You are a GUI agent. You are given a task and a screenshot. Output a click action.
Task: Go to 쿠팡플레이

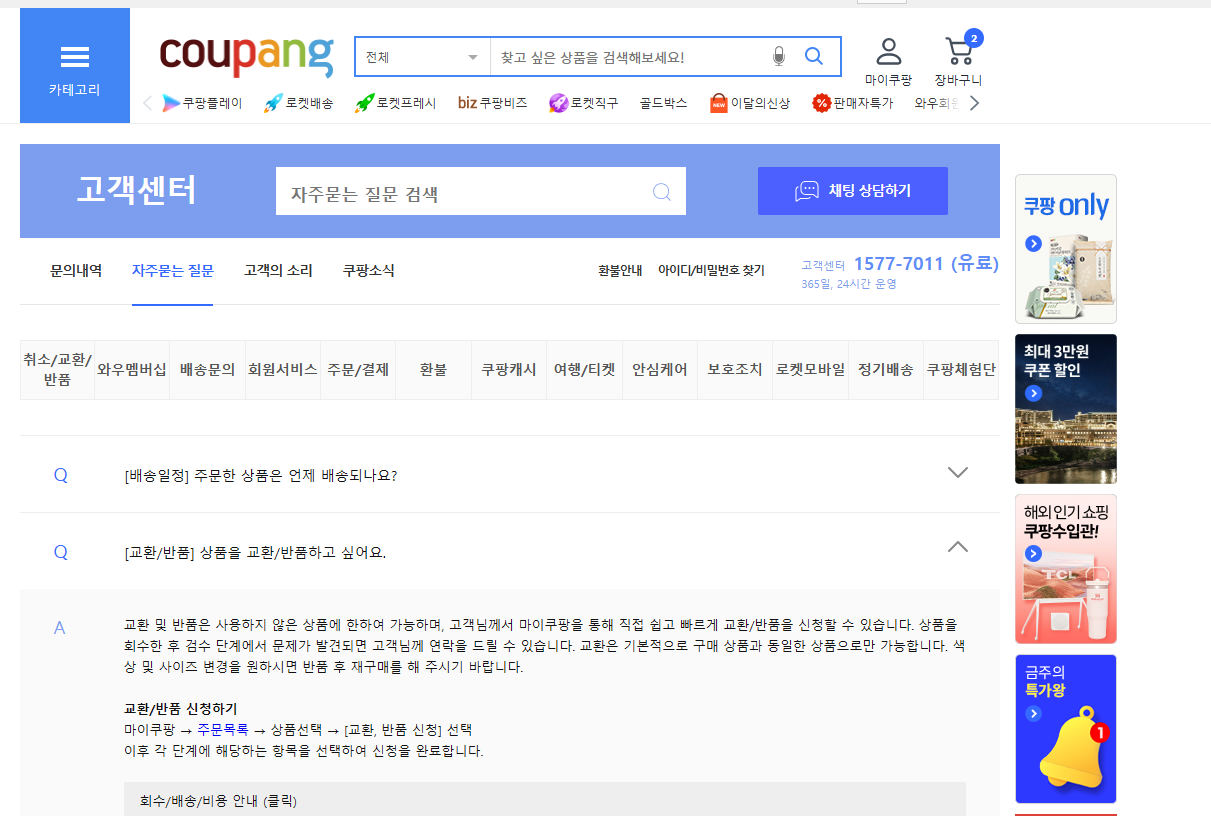(x=202, y=103)
